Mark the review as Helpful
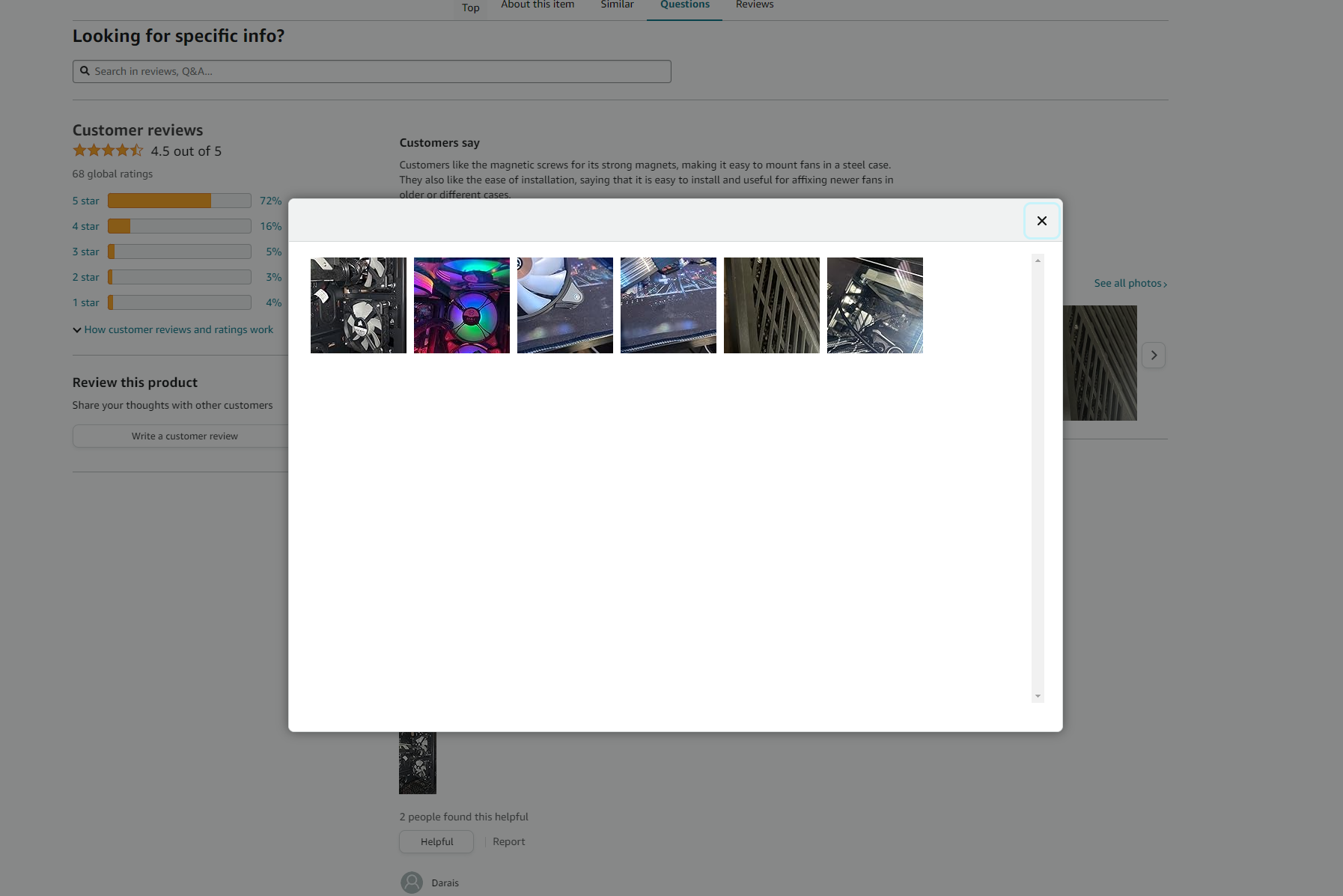 pyautogui.click(x=436, y=841)
